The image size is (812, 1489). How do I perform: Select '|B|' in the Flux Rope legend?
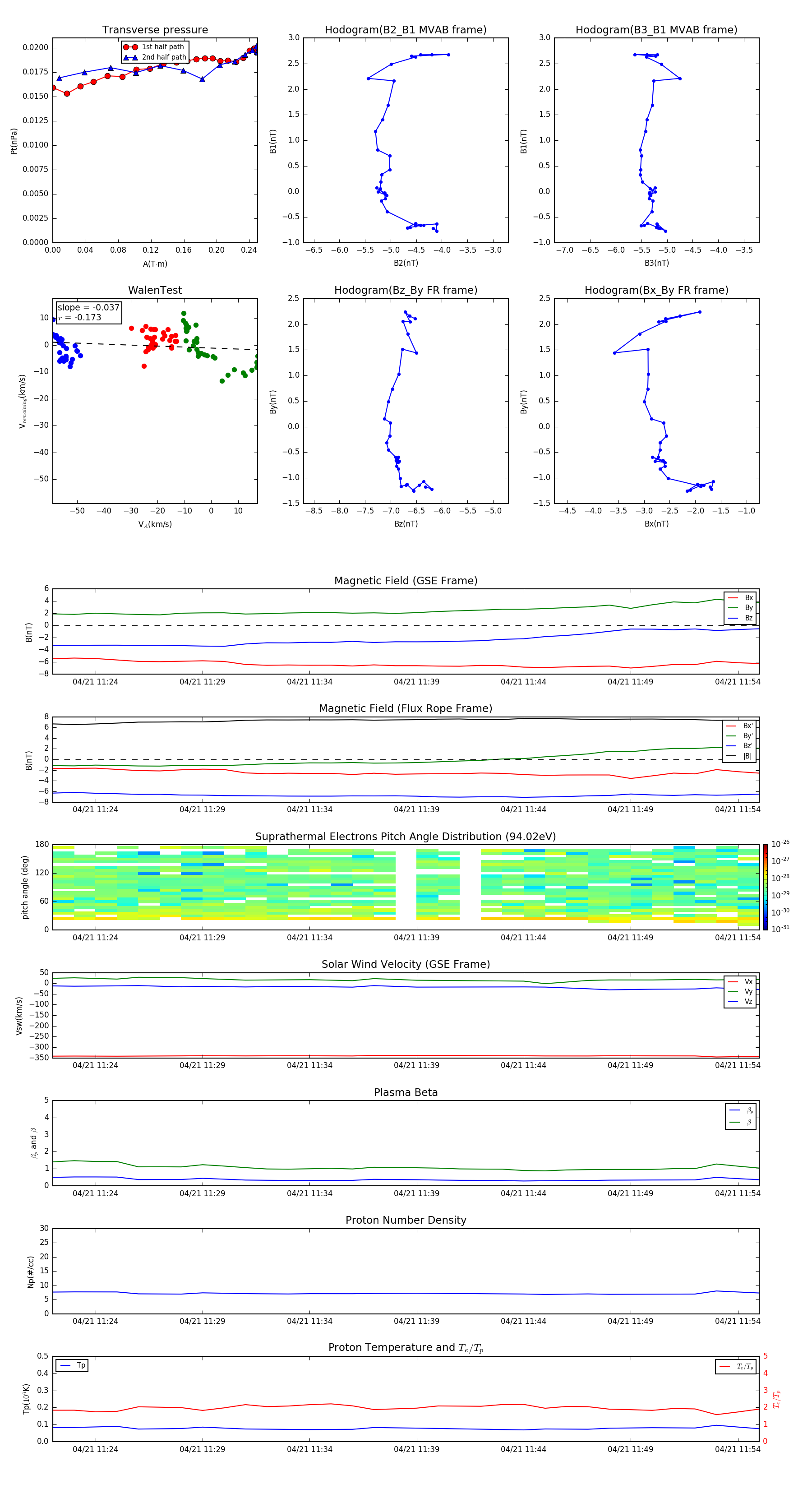coord(740,756)
